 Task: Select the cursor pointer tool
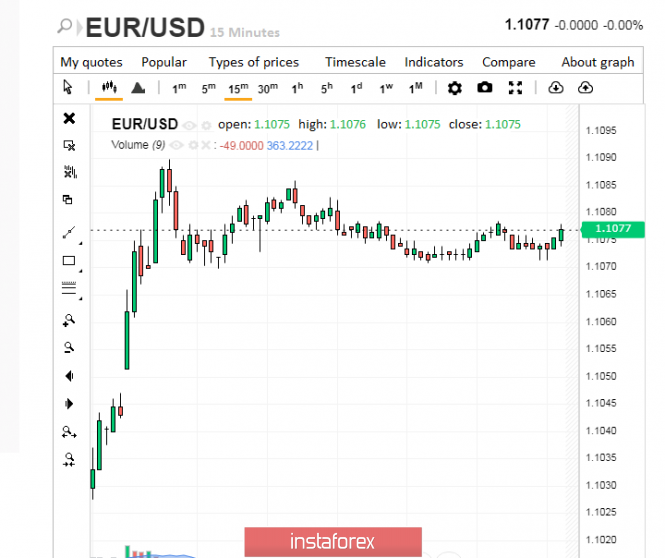(x=68, y=87)
